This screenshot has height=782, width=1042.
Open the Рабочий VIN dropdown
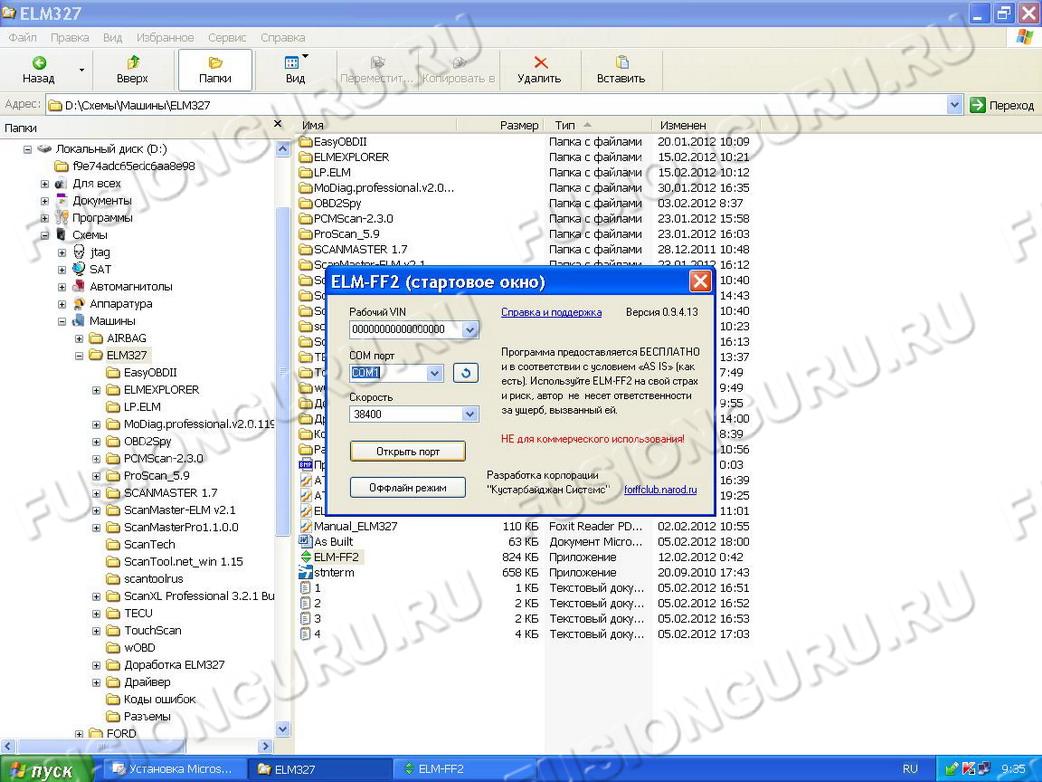[470, 330]
